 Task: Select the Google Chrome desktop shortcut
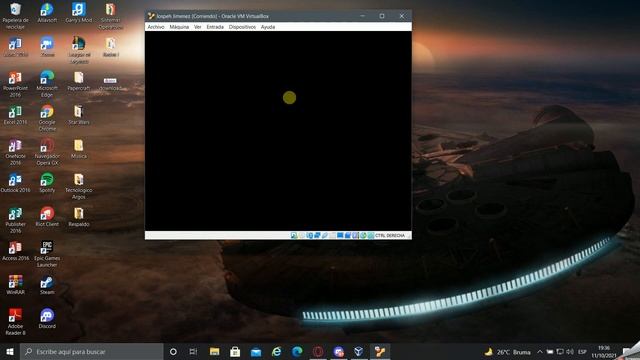click(x=47, y=118)
